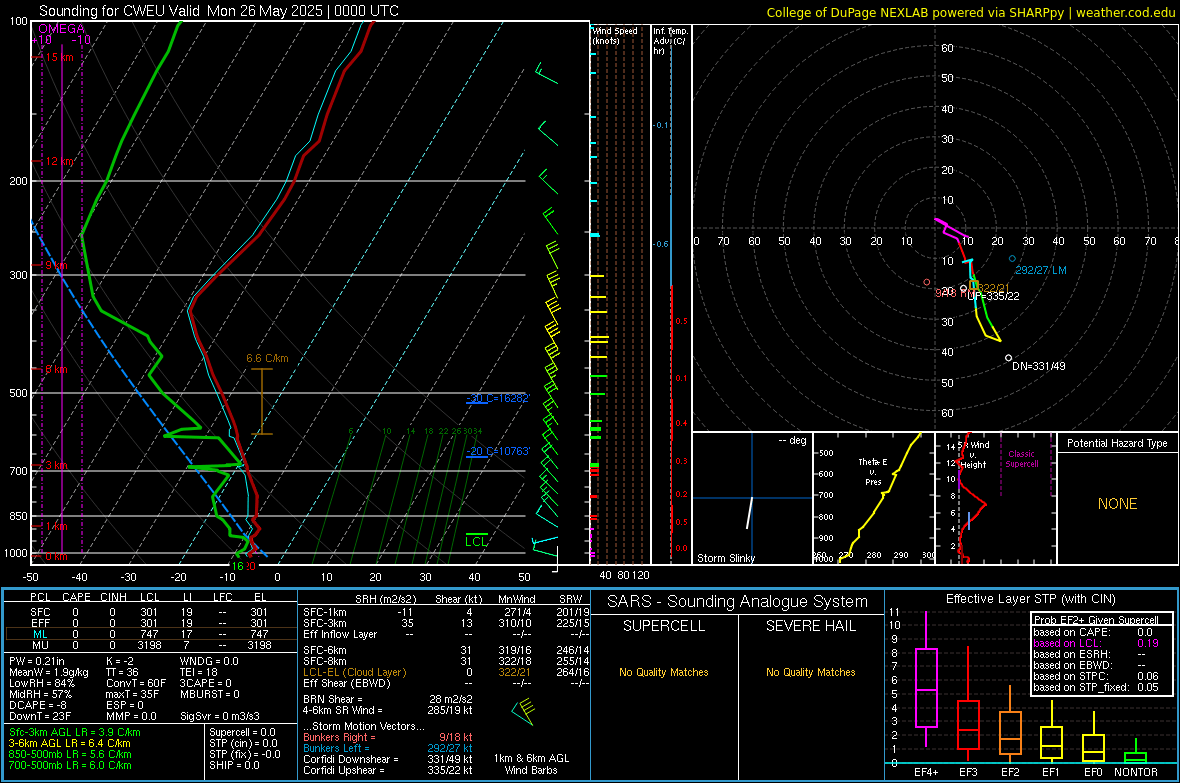Click the LowRH = 84% value
Screen dimensions: 1180x783
click(x=42, y=683)
